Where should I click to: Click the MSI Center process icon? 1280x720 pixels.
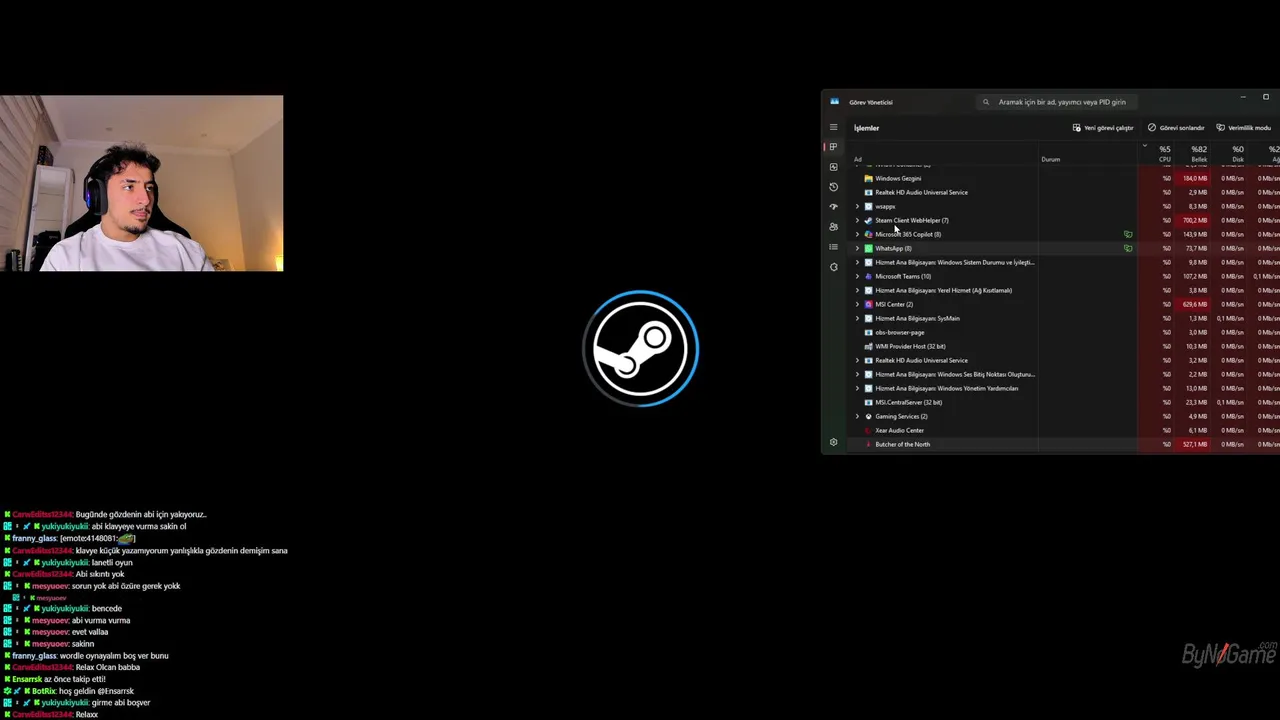(x=868, y=304)
